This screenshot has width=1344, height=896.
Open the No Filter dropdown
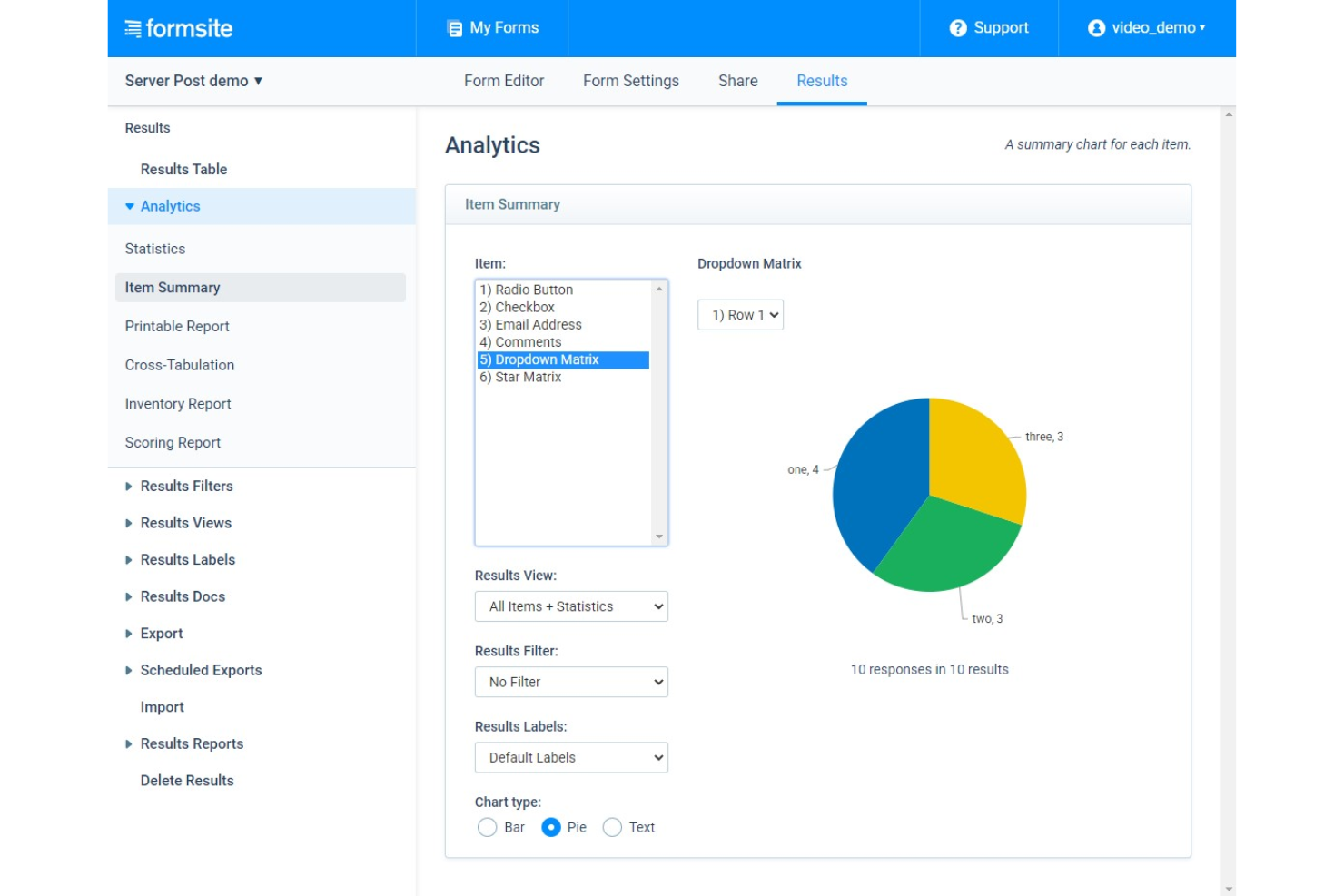pyautogui.click(x=570, y=682)
